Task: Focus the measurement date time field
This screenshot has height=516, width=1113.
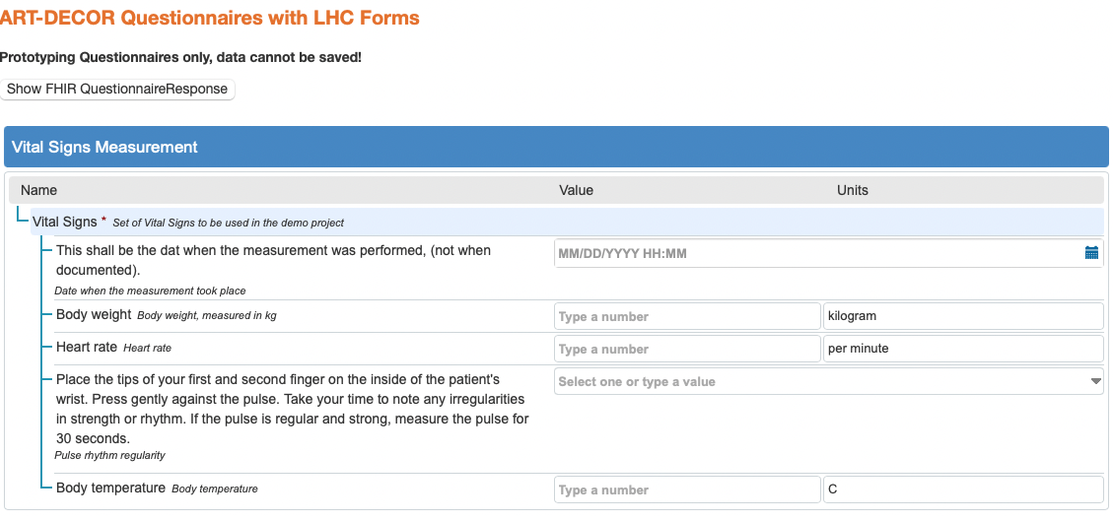Action: coord(815,253)
